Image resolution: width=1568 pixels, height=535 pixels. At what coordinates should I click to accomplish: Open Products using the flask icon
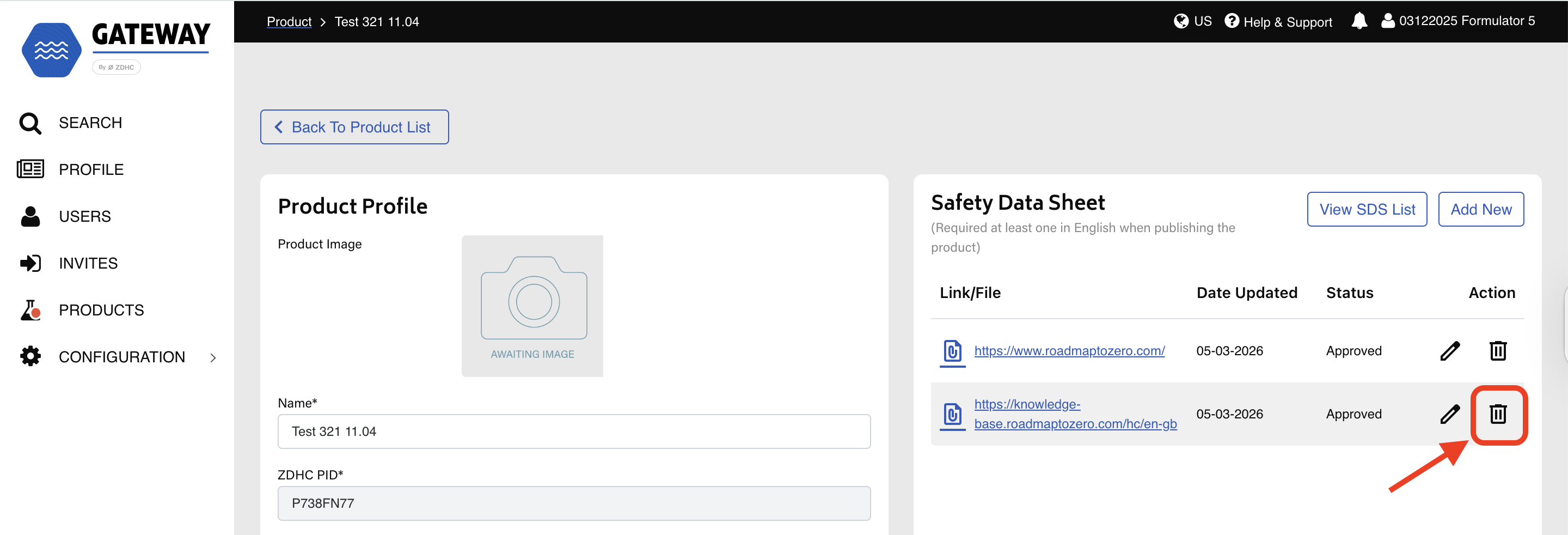pyautogui.click(x=29, y=309)
